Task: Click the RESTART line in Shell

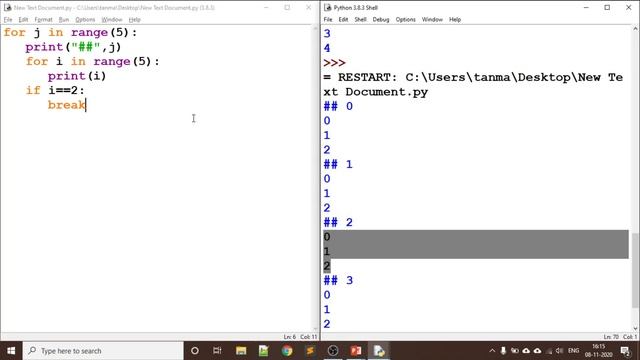Action: [473, 84]
